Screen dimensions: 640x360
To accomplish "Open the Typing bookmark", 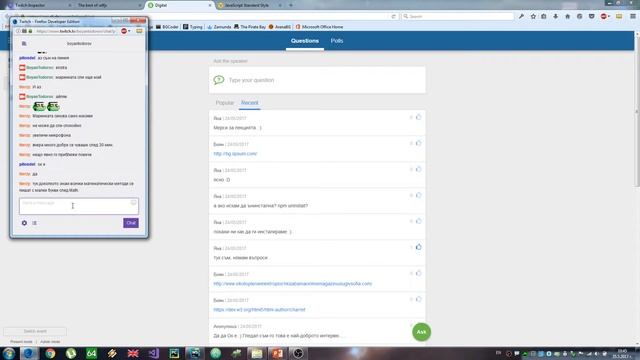I will (193, 27).
